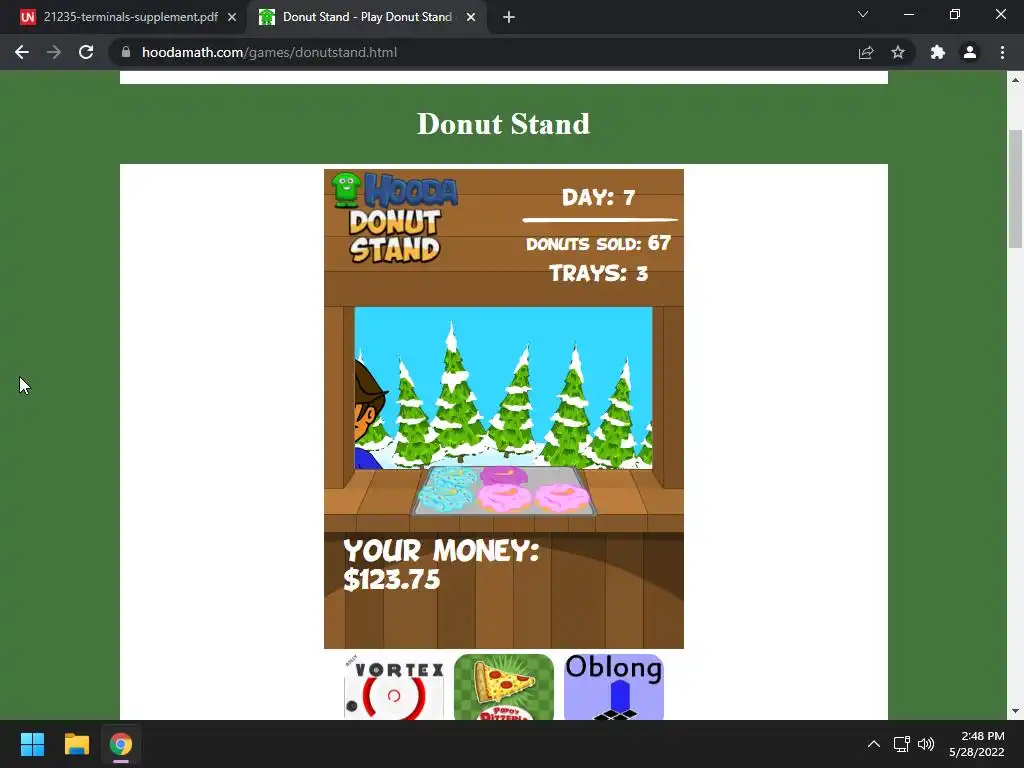
Task: Click the page vertical scrollbar thumb
Action: tap(1015, 189)
